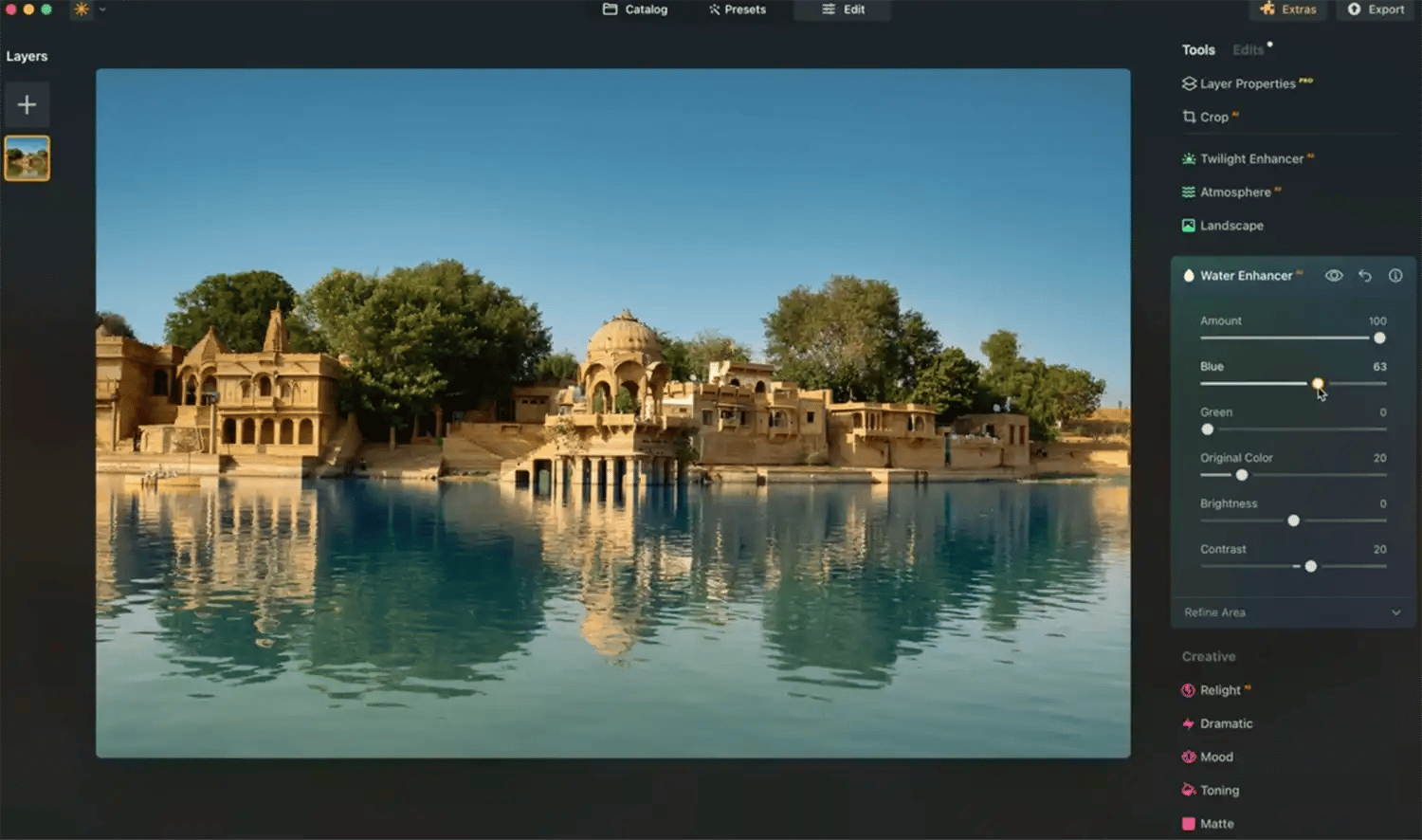Click the Export button
Screen dimensions: 1422x840
coord(1376,9)
